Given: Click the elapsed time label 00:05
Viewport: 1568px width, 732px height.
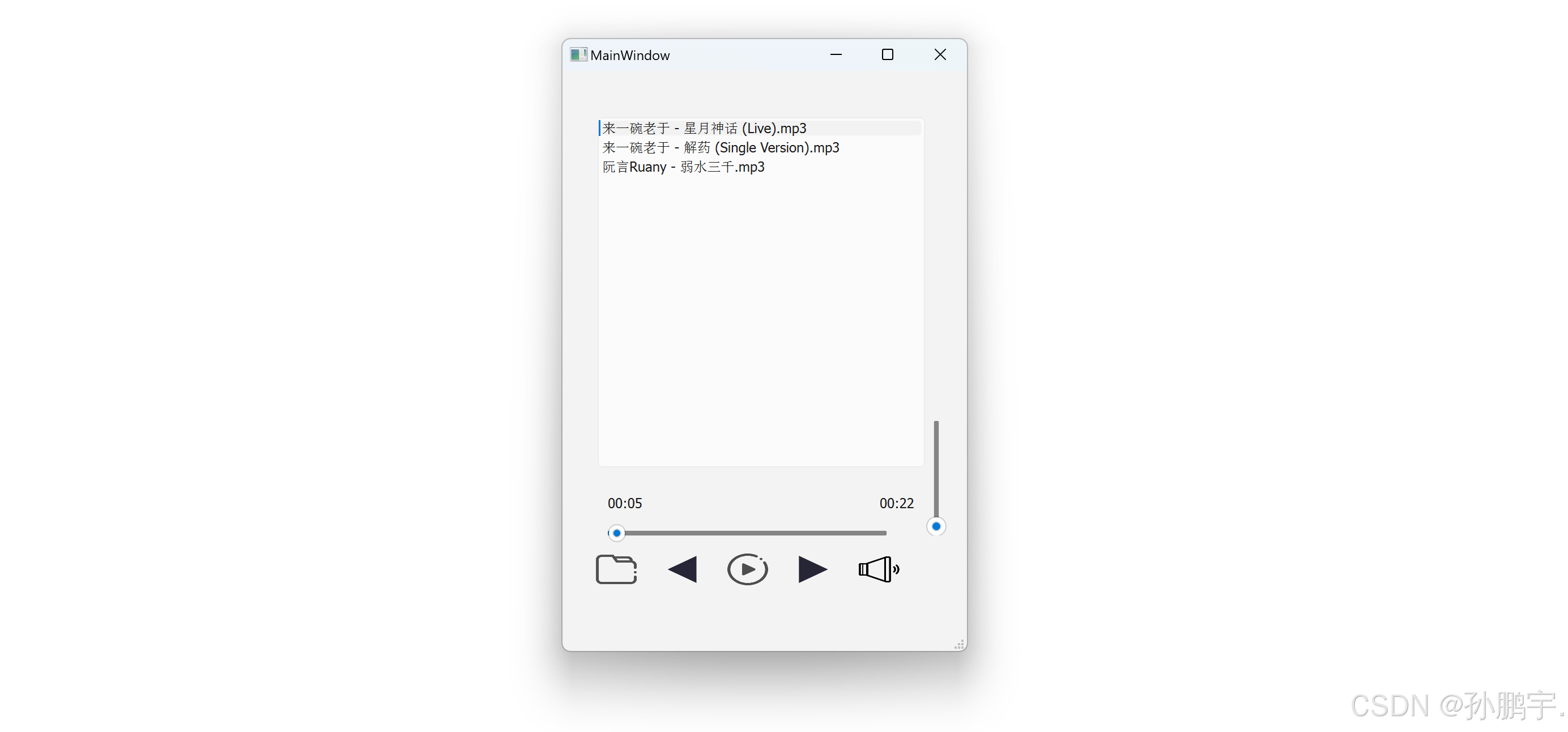Looking at the screenshot, I should (x=624, y=504).
